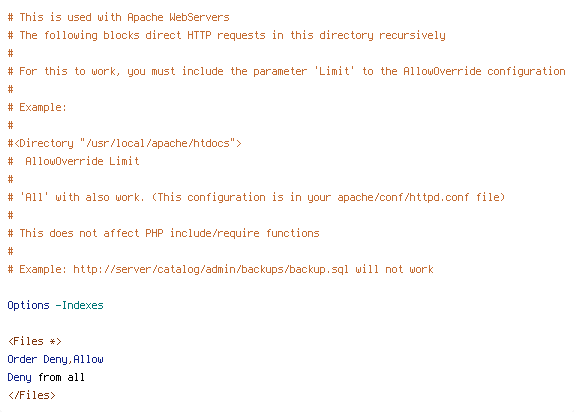This screenshot has width=574, height=412.
Task: Click the '#<Directory' comment line
Action: click(x=124, y=143)
